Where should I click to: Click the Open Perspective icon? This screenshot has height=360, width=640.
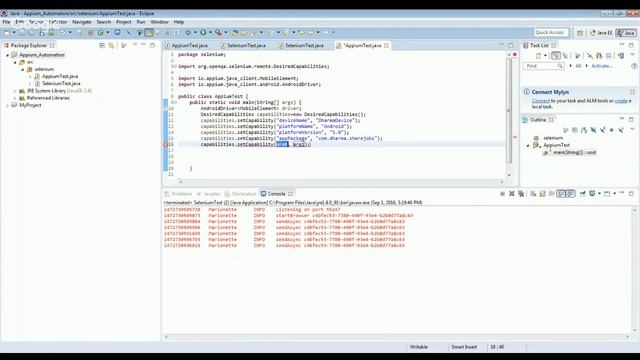[580, 32]
